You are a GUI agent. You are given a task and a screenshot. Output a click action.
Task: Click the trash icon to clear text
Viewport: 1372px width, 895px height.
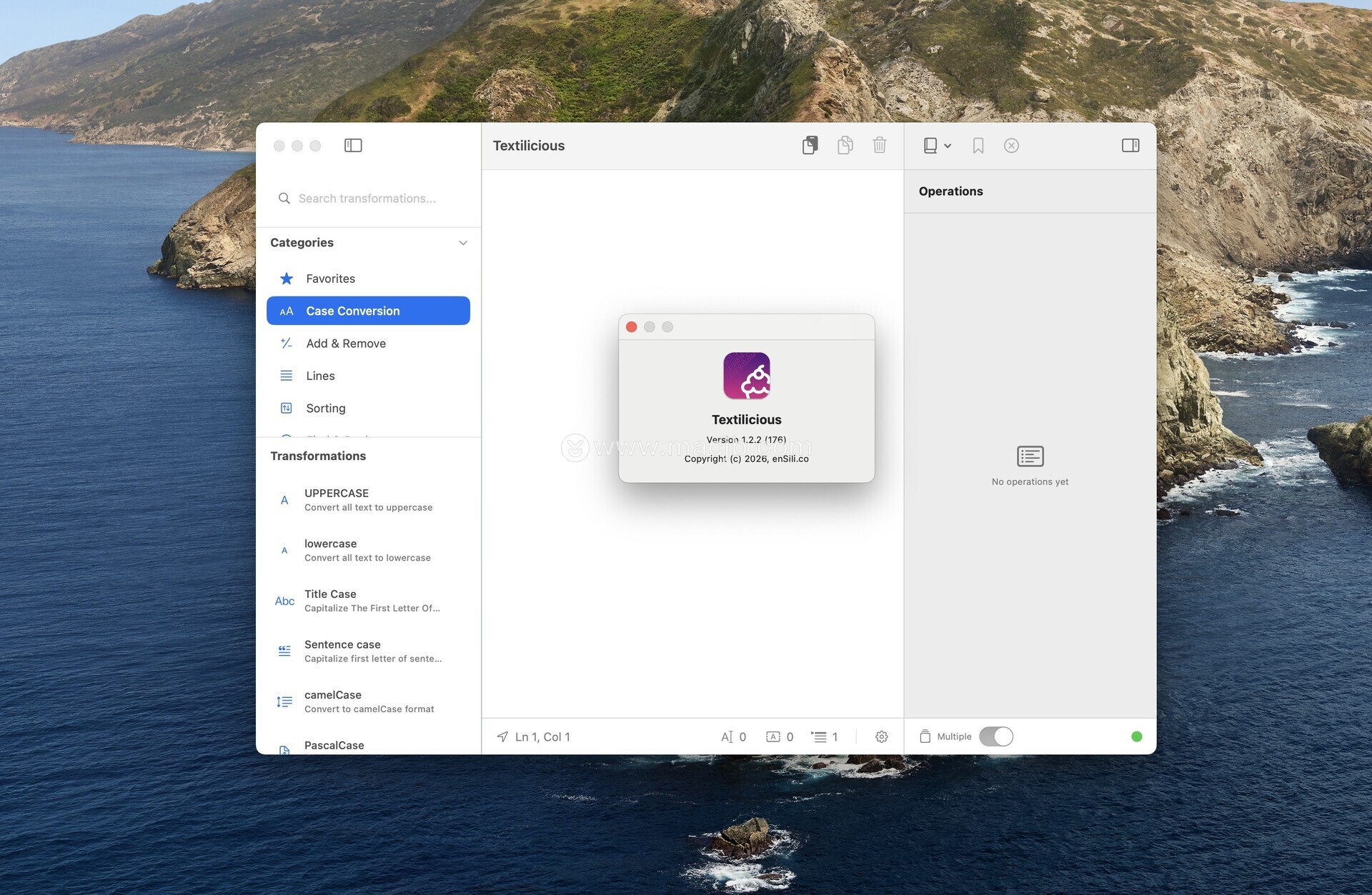coord(880,146)
